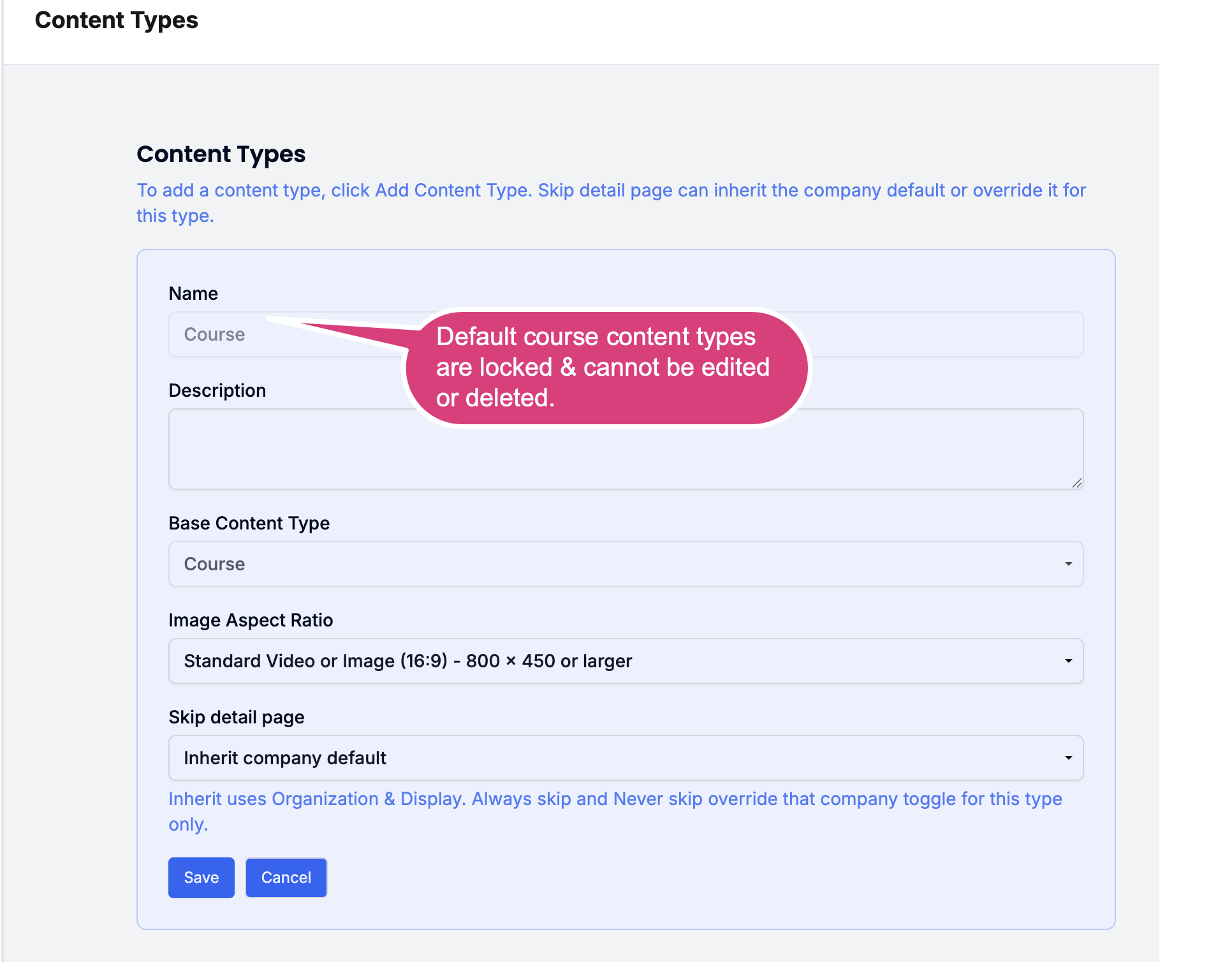Click the Cancel button
This screenshot has width=1232, height=962.
(x=286, y=877)
